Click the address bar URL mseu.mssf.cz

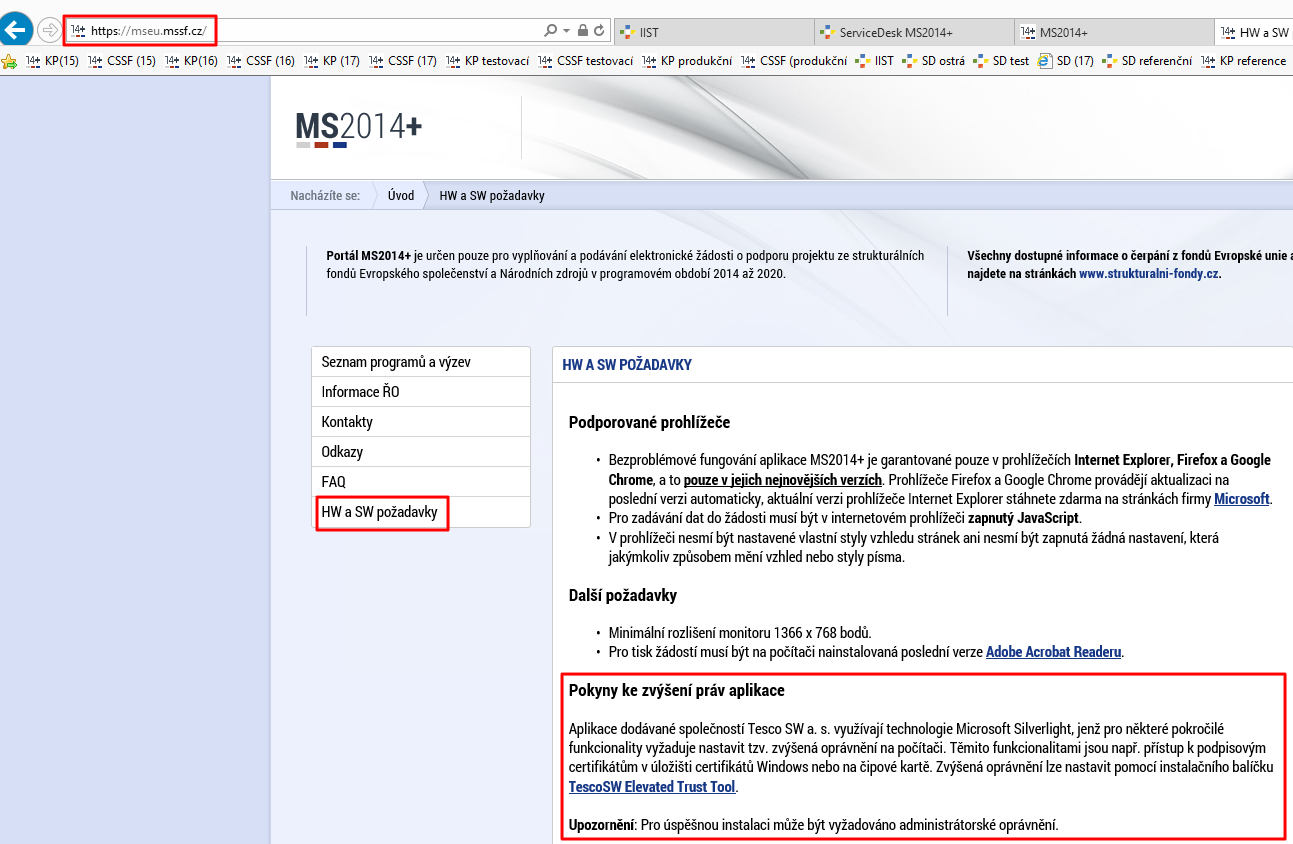(147, 31)
